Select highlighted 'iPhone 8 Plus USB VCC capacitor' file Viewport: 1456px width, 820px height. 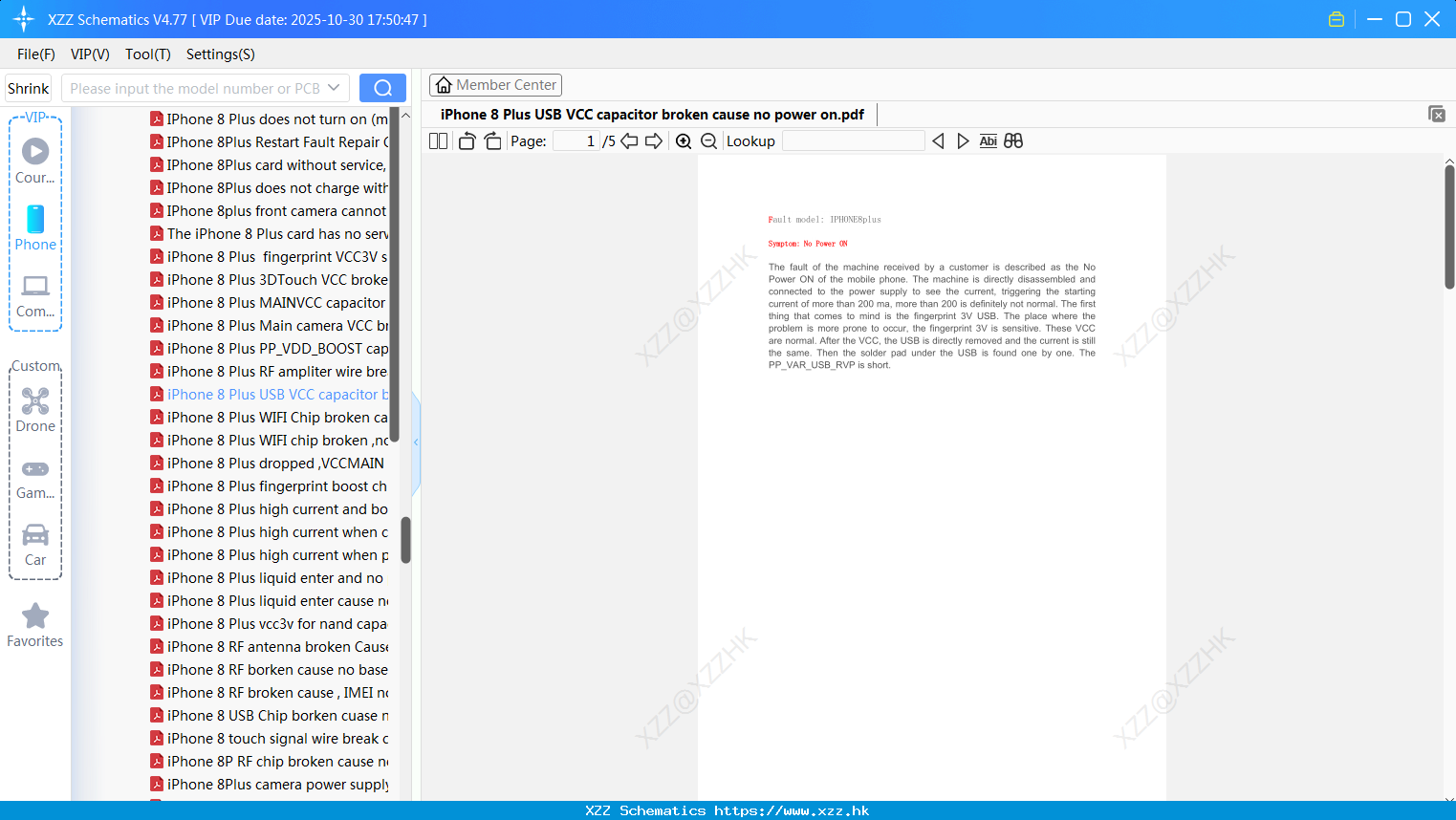pyautogui.click(x=270, y=395)
